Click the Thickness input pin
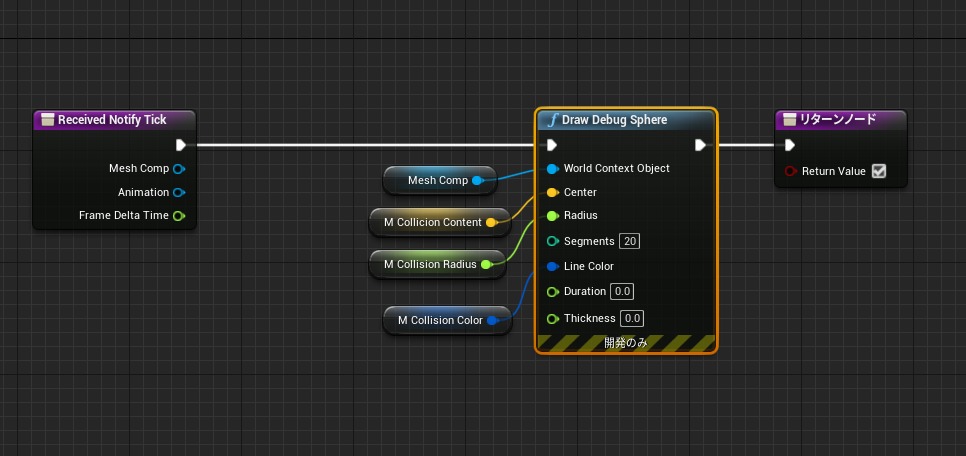The height and width of the screenshot is (456, 966). tap(553, 319)
